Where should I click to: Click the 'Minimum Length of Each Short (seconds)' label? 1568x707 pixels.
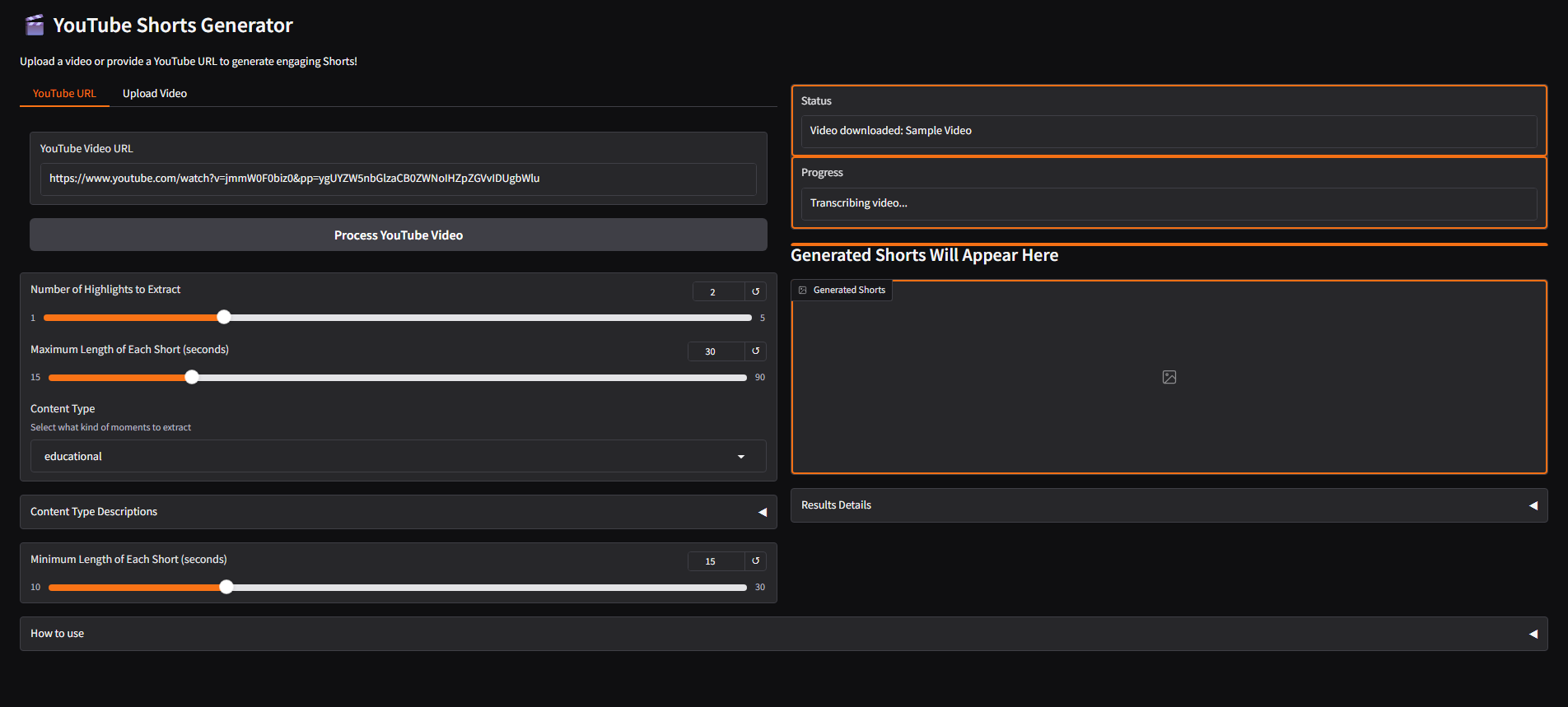tap(129, 560)
